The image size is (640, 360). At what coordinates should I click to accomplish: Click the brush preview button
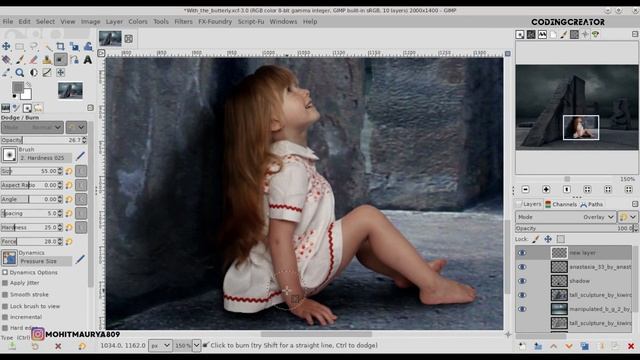[9, 155]
